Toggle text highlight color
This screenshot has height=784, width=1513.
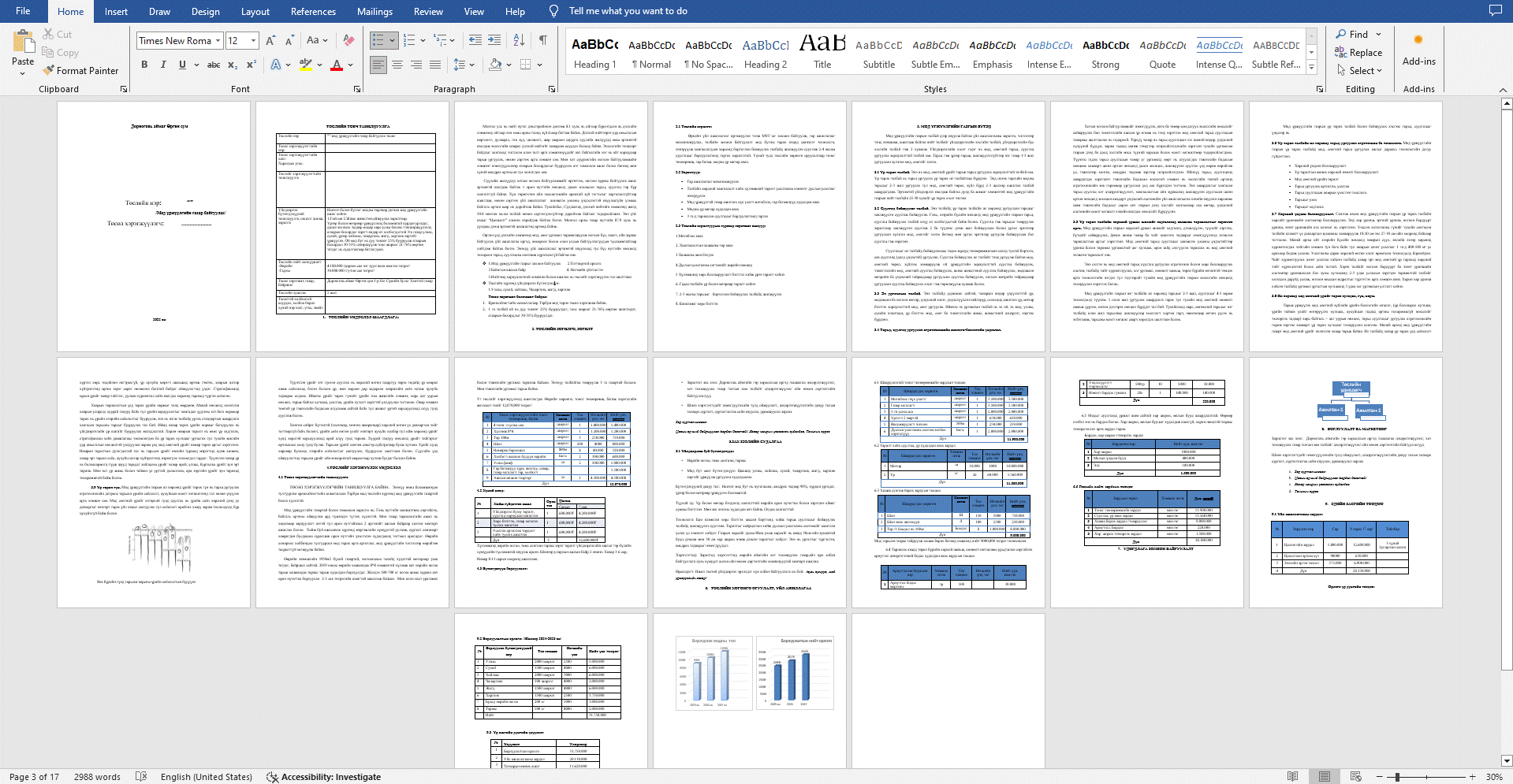tap(306, 65)
